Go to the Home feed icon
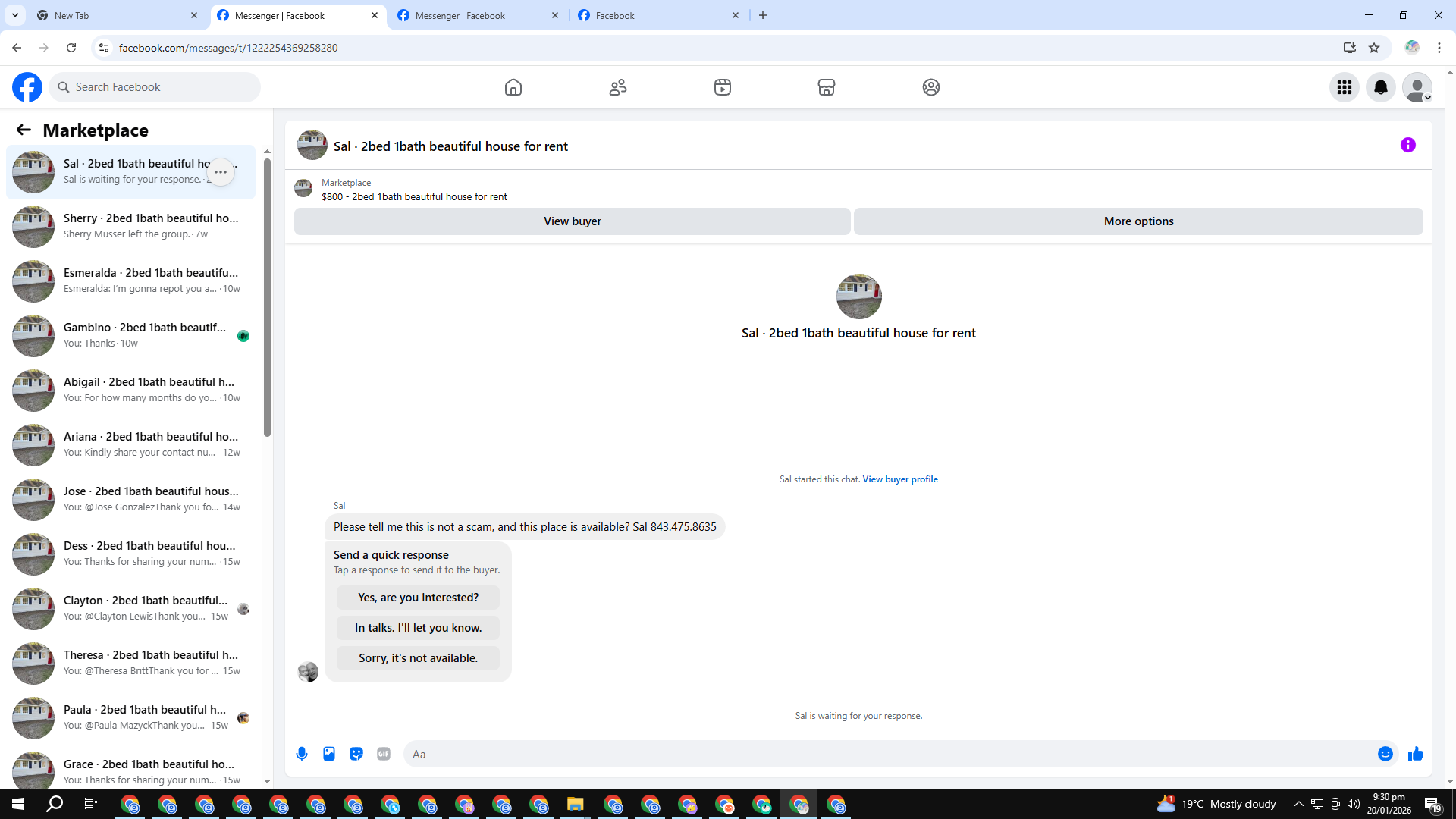This screenshot has width=1456, height=819. 513,87
